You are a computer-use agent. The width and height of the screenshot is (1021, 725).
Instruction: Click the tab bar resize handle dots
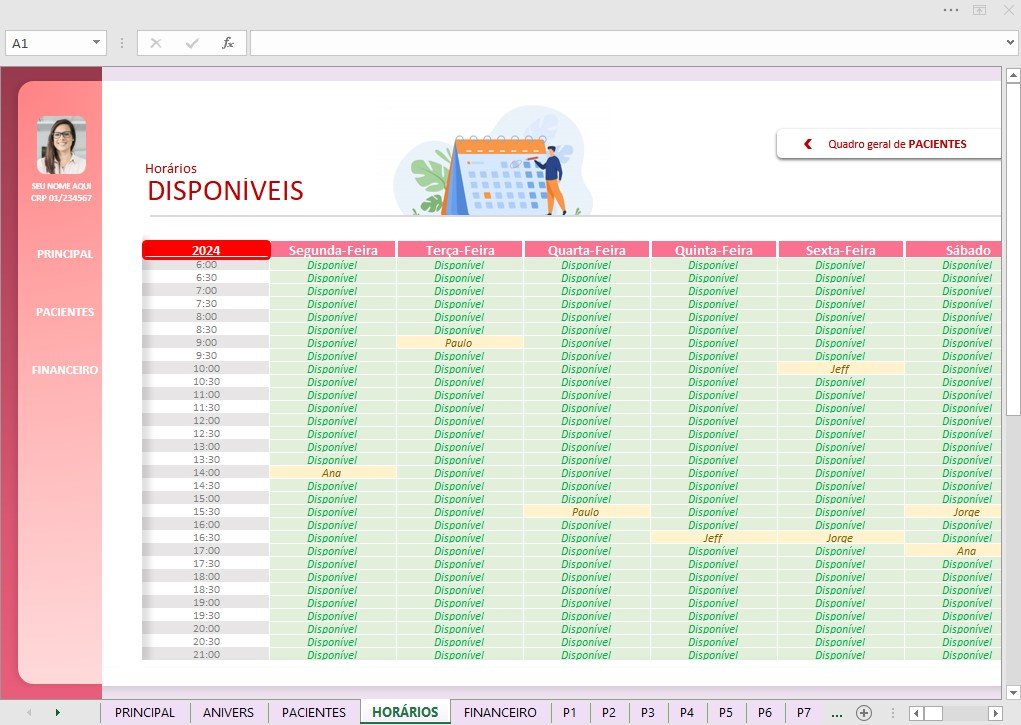[x=893, y=713]
